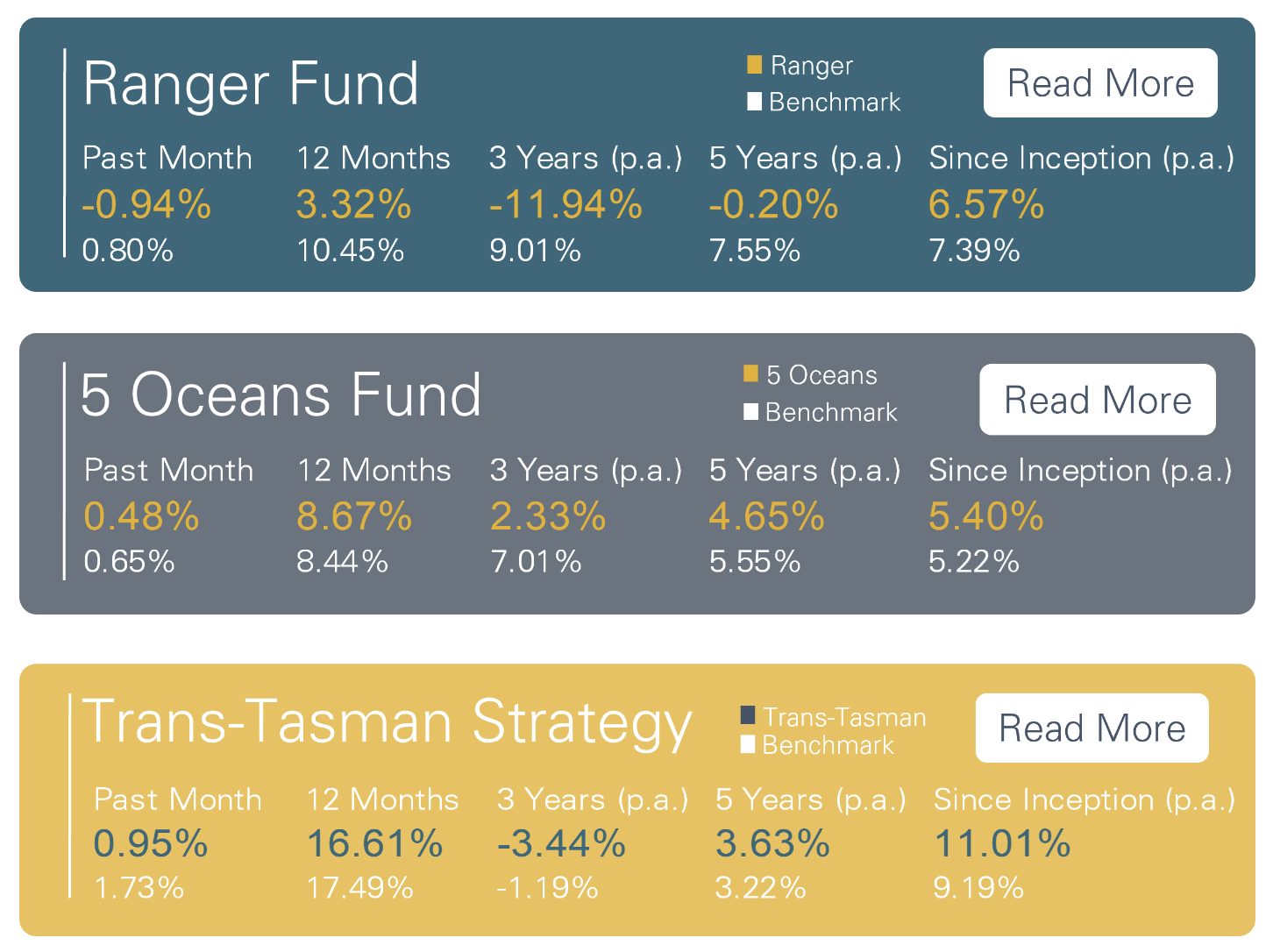
Task: Click Ranger Fund's 10.45% benchmark value
Action: point(350,251)
